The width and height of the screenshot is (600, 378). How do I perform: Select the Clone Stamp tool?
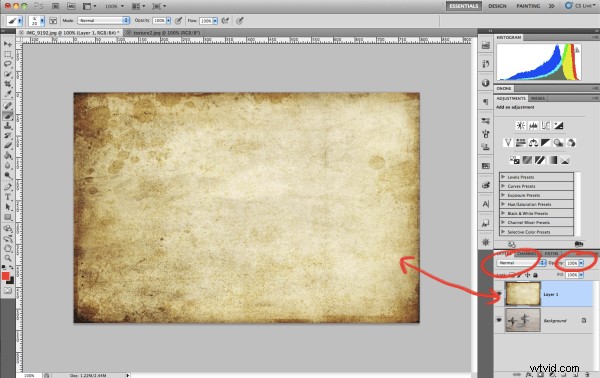[x=8, y=125]
